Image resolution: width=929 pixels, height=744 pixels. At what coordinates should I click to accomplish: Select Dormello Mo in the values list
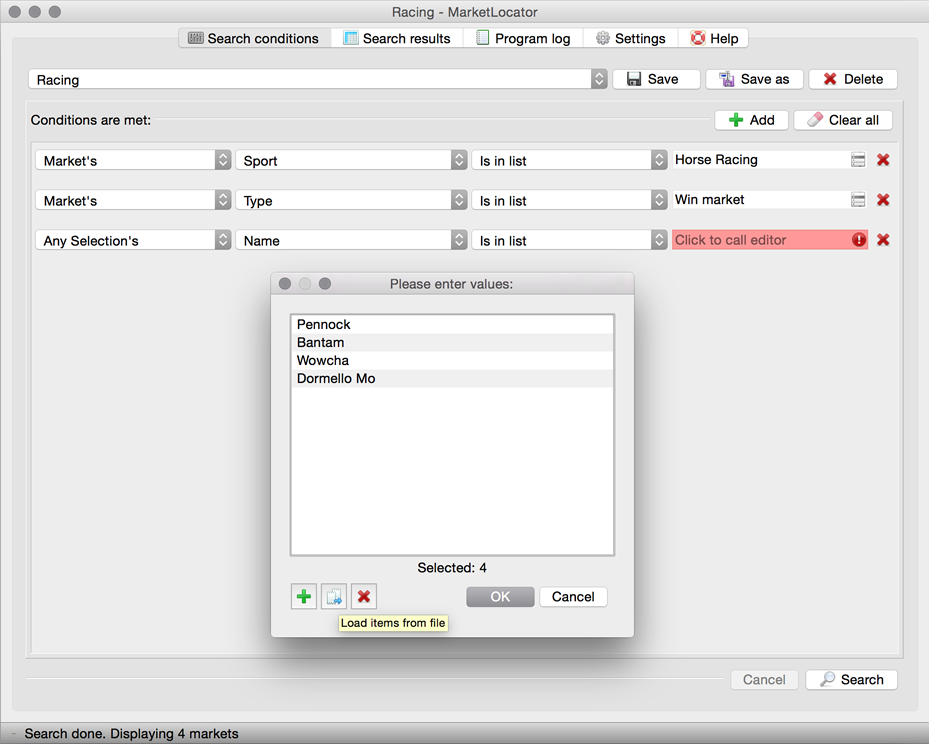tap(452, 379)
